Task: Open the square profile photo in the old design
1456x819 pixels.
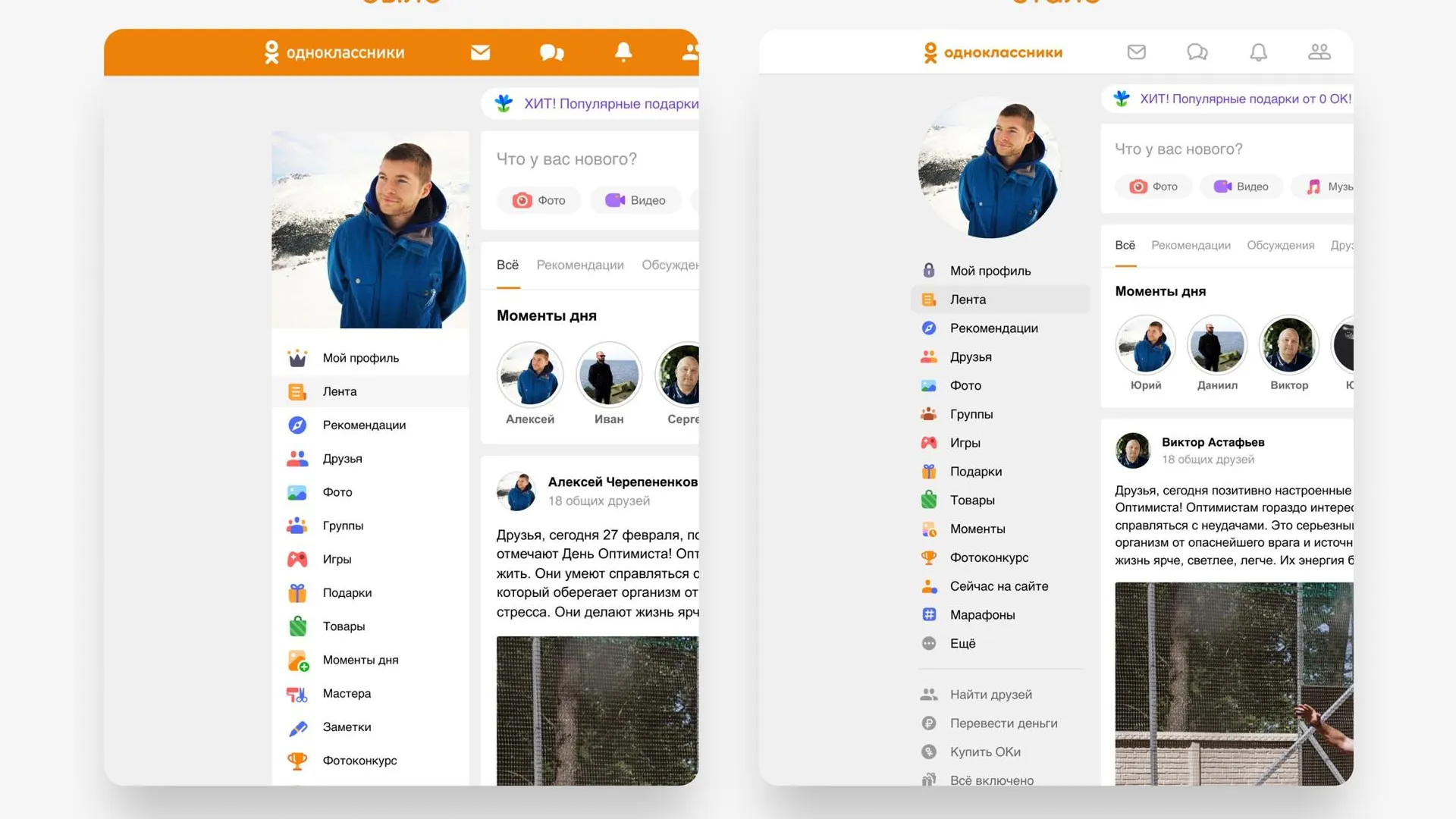Action: 370,230
